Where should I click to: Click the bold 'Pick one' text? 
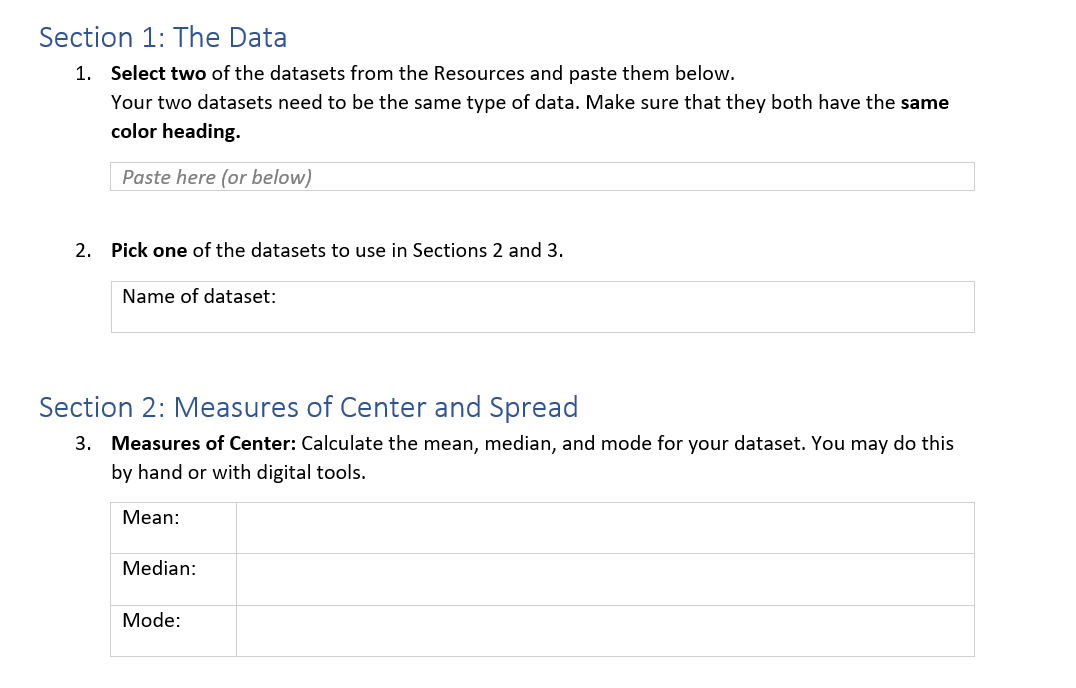coord(149,250)
